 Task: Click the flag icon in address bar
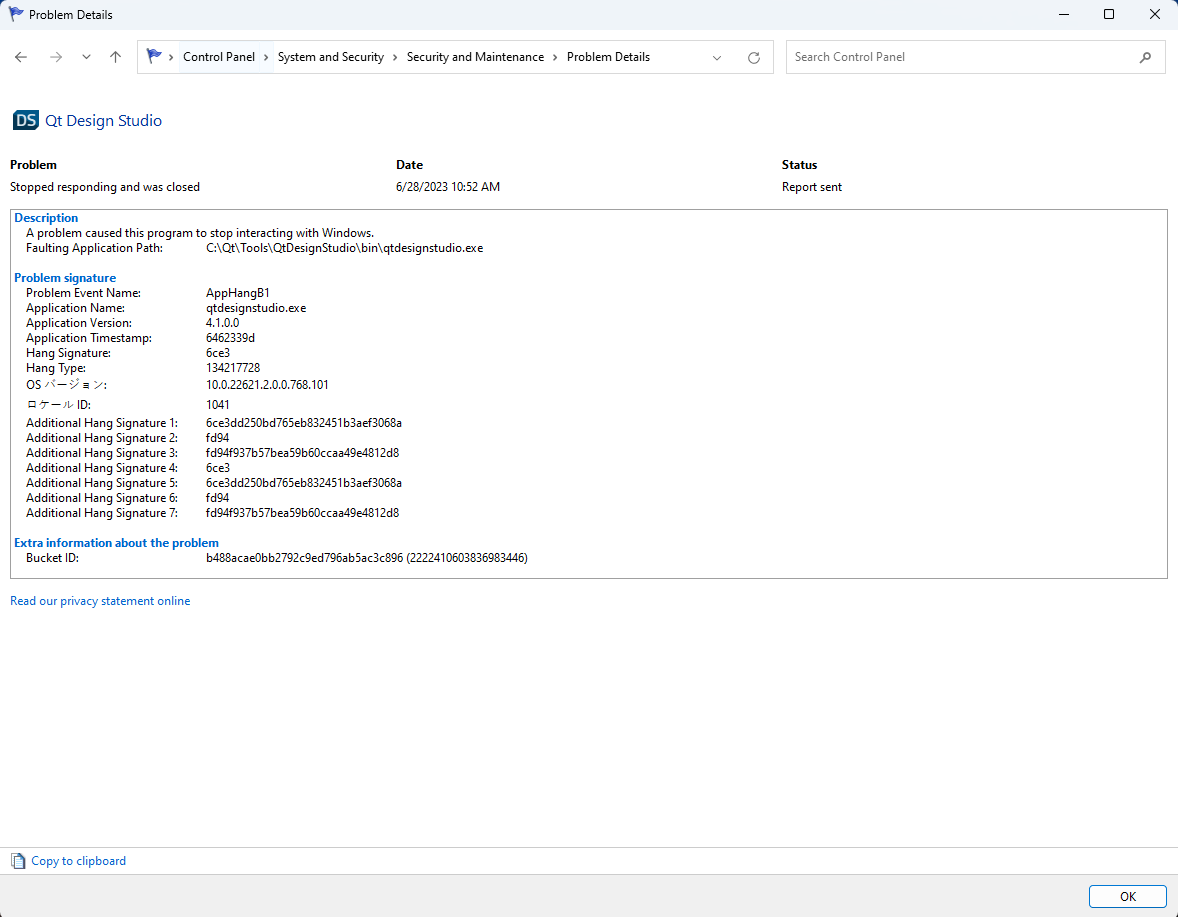pos(154,56)
